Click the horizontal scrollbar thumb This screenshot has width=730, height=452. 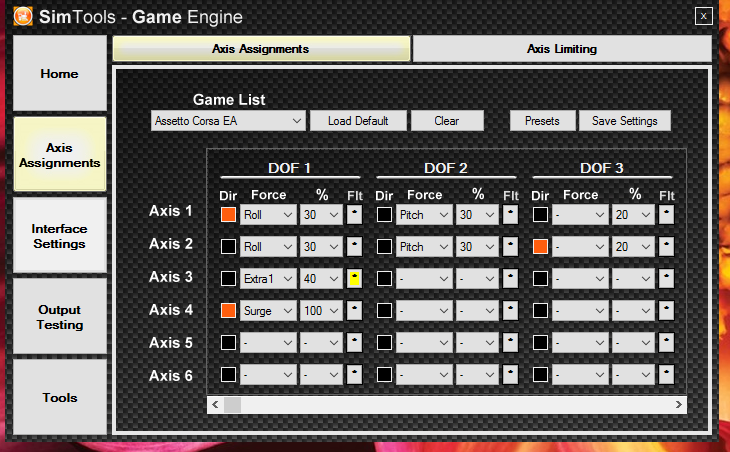pyautogui.click(x=232, y=405)
